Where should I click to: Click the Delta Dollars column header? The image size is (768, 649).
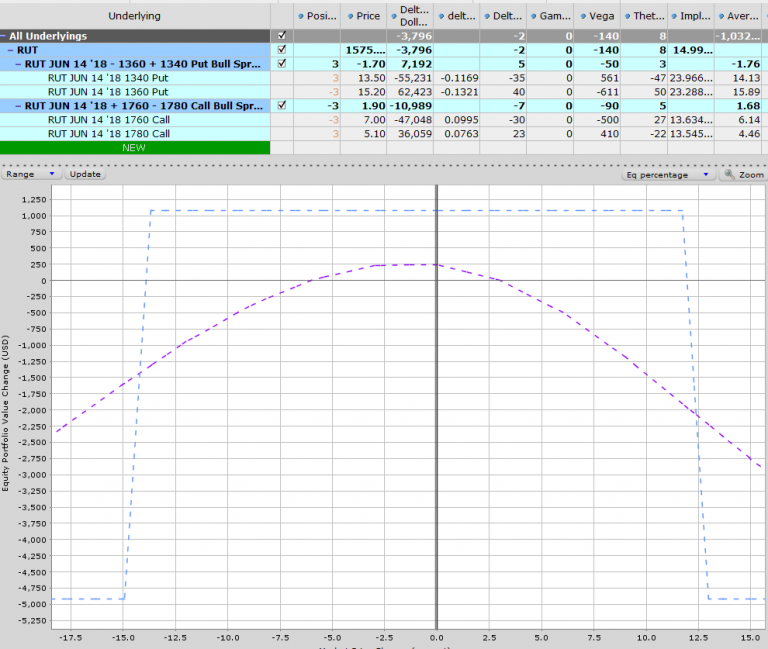coord(412,17)
